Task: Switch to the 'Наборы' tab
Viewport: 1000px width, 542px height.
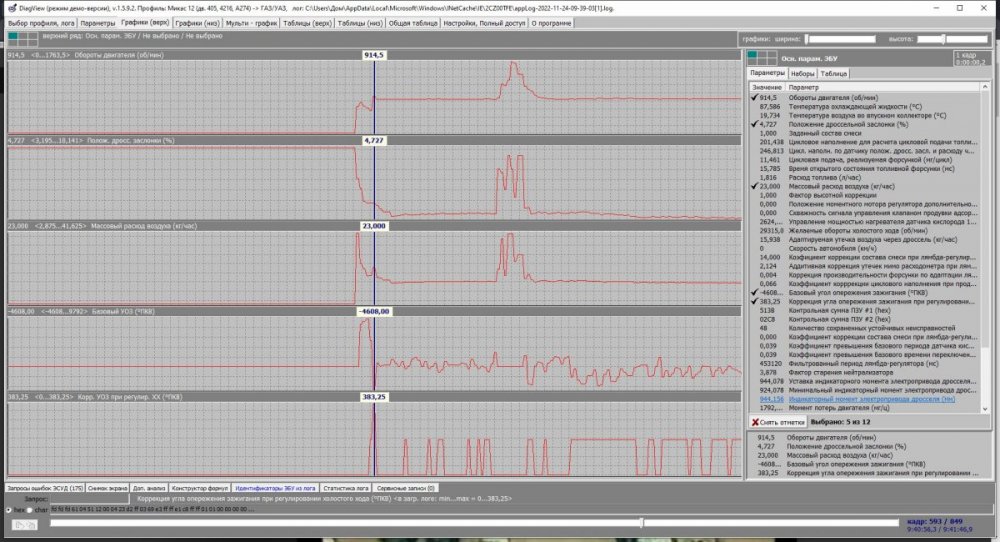Action: point(803,74)
